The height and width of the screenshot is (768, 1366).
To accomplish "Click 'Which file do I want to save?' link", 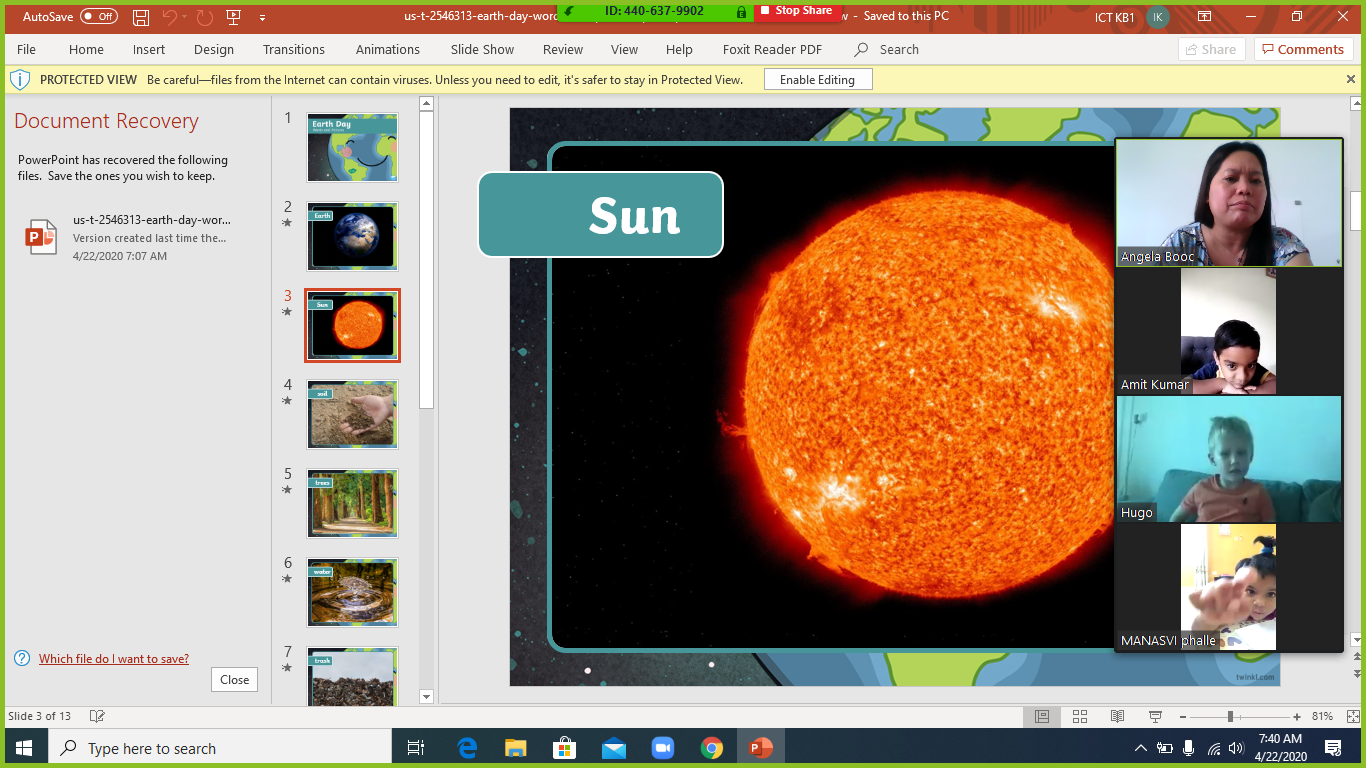I will click(x=113, y=658).
